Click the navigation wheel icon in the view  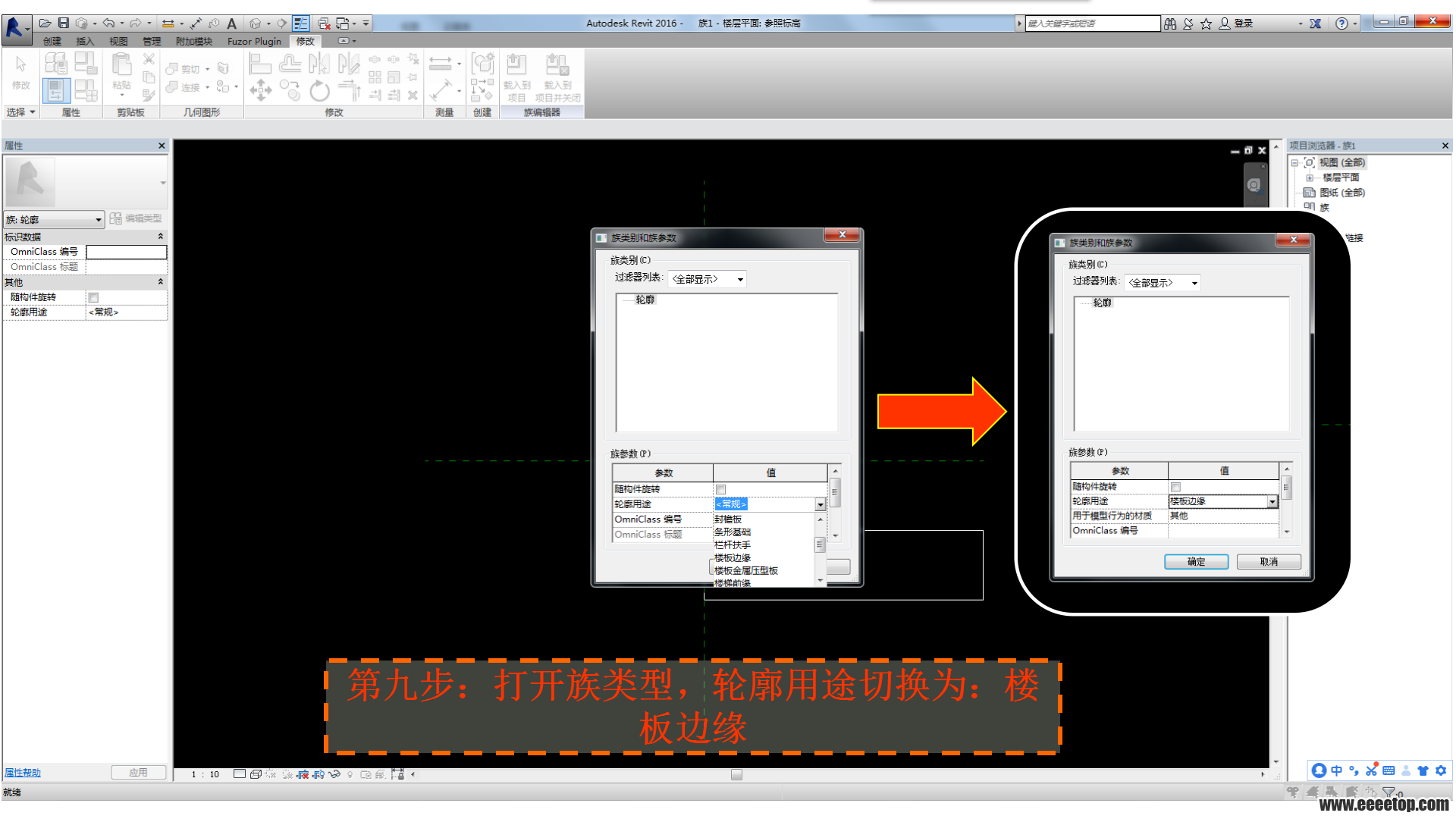(x=1254, y=185)
